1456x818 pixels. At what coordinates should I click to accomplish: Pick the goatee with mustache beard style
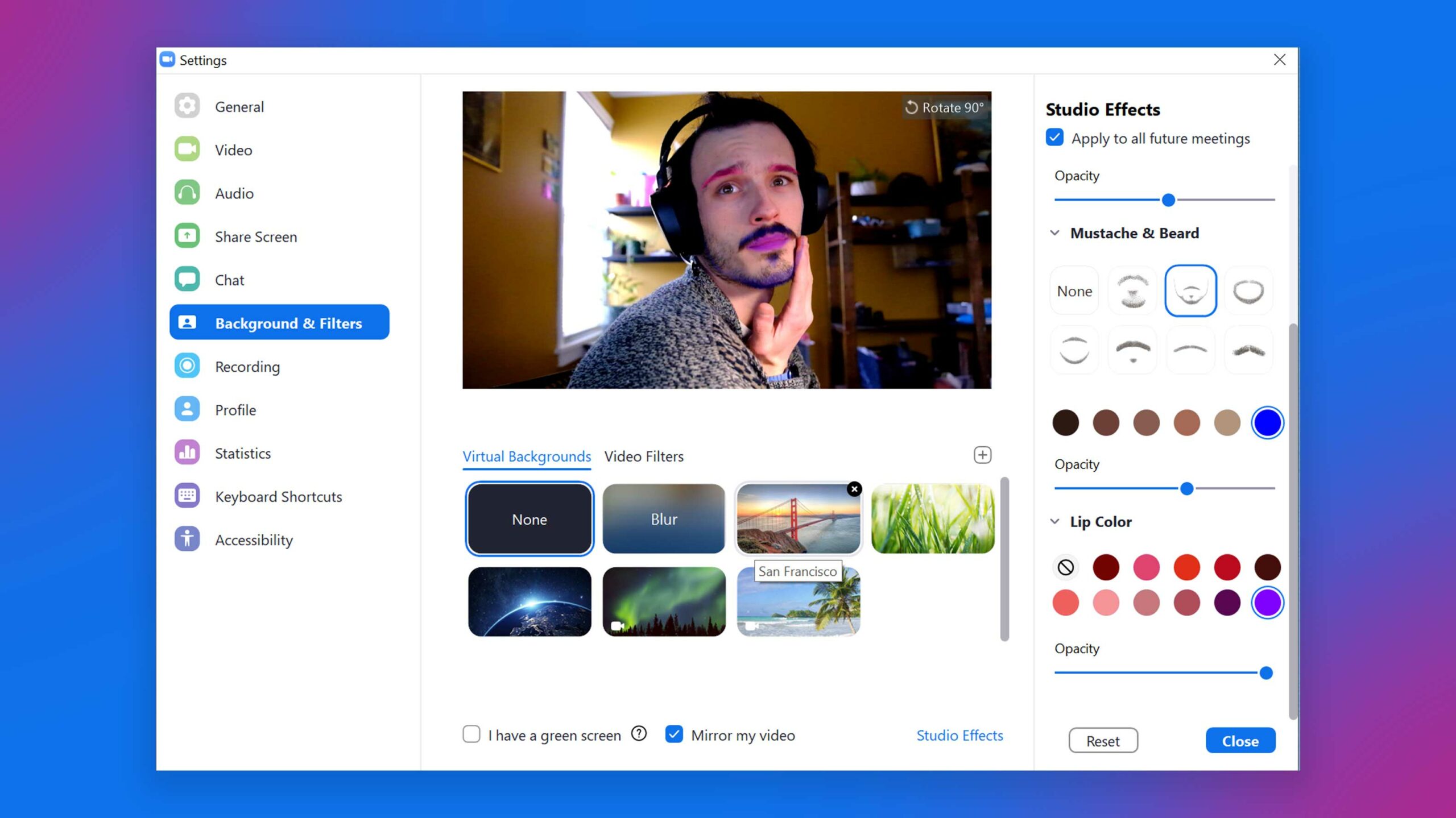click(x=1132, y=291)
